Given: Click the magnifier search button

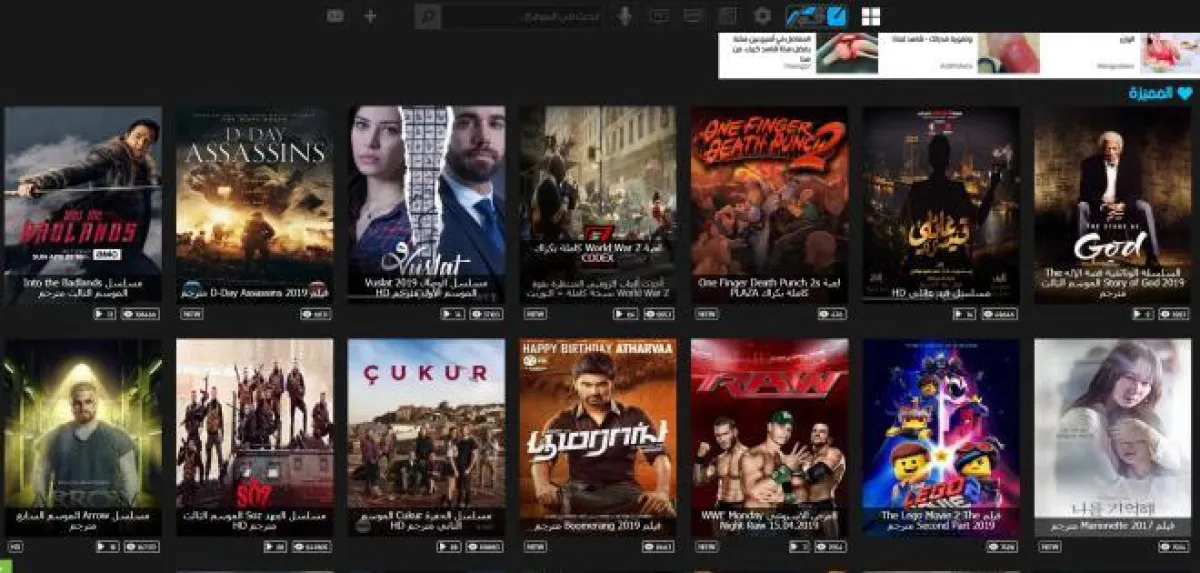Looking at the screenshot, I should pyautogui.click(x=428, y=16).
